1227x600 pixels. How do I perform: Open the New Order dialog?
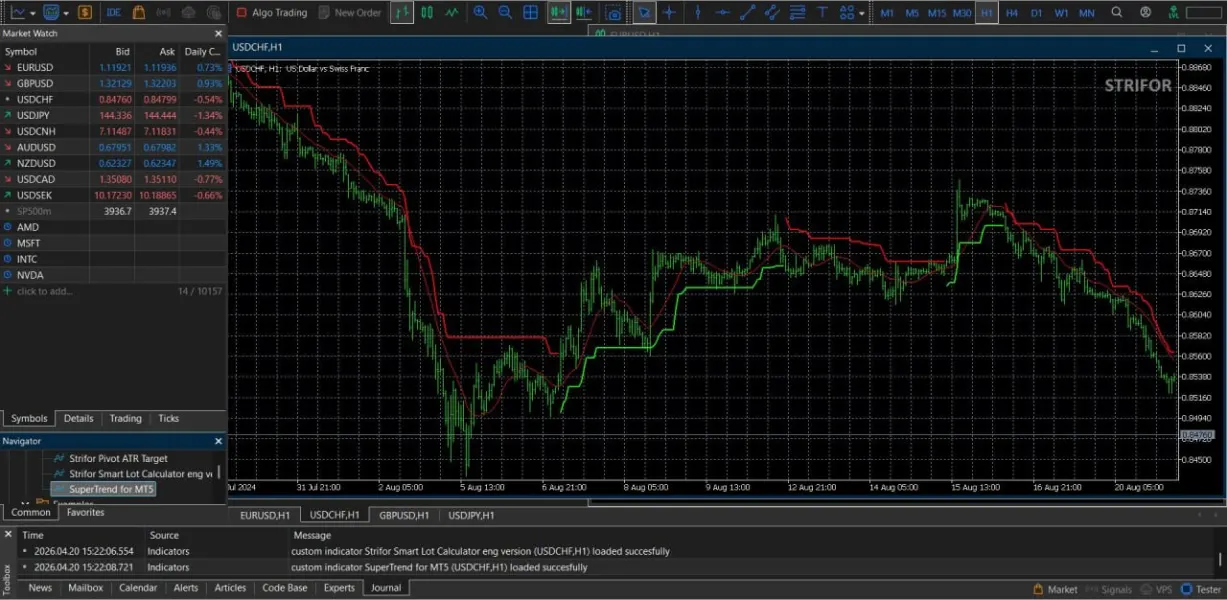(x=349, y=13)
